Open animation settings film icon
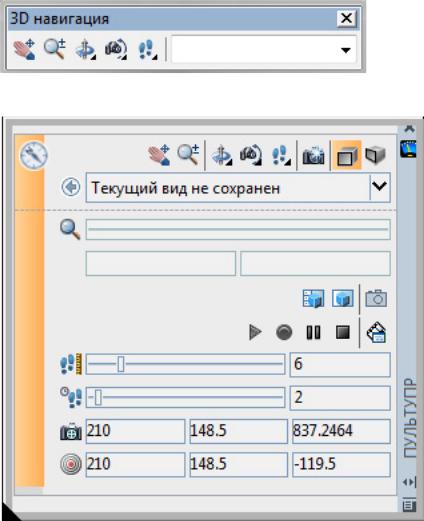Screen dimensions: 424x521 [376, 332]
